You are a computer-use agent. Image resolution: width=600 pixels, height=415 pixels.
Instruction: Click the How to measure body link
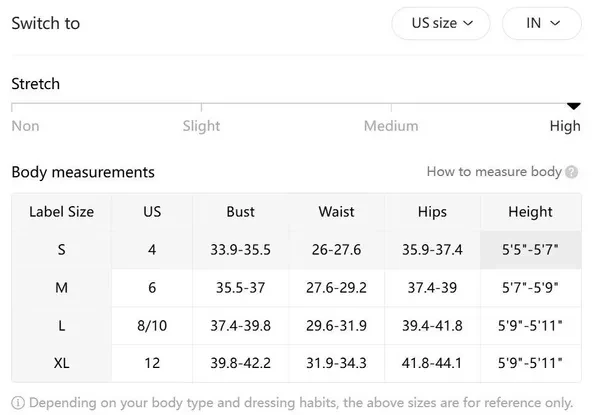point(494,172)
